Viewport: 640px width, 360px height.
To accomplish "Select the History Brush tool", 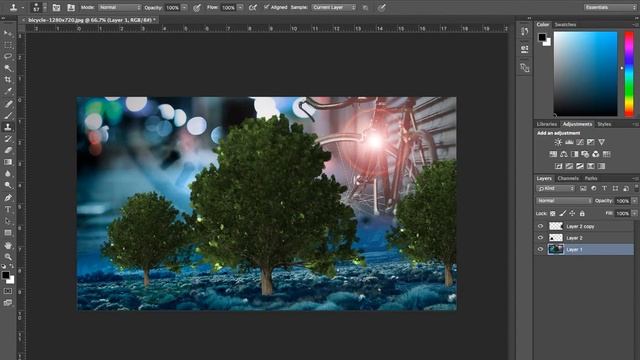I will pyautogui.click(x=8, y=139).
